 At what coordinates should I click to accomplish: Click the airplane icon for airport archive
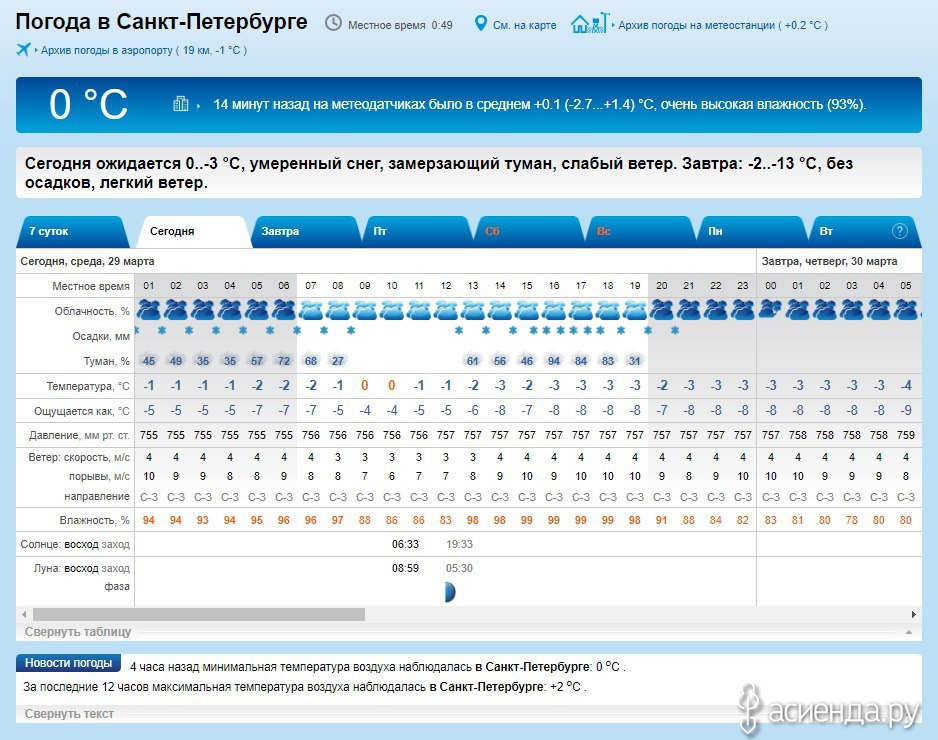tap(23, 49)
